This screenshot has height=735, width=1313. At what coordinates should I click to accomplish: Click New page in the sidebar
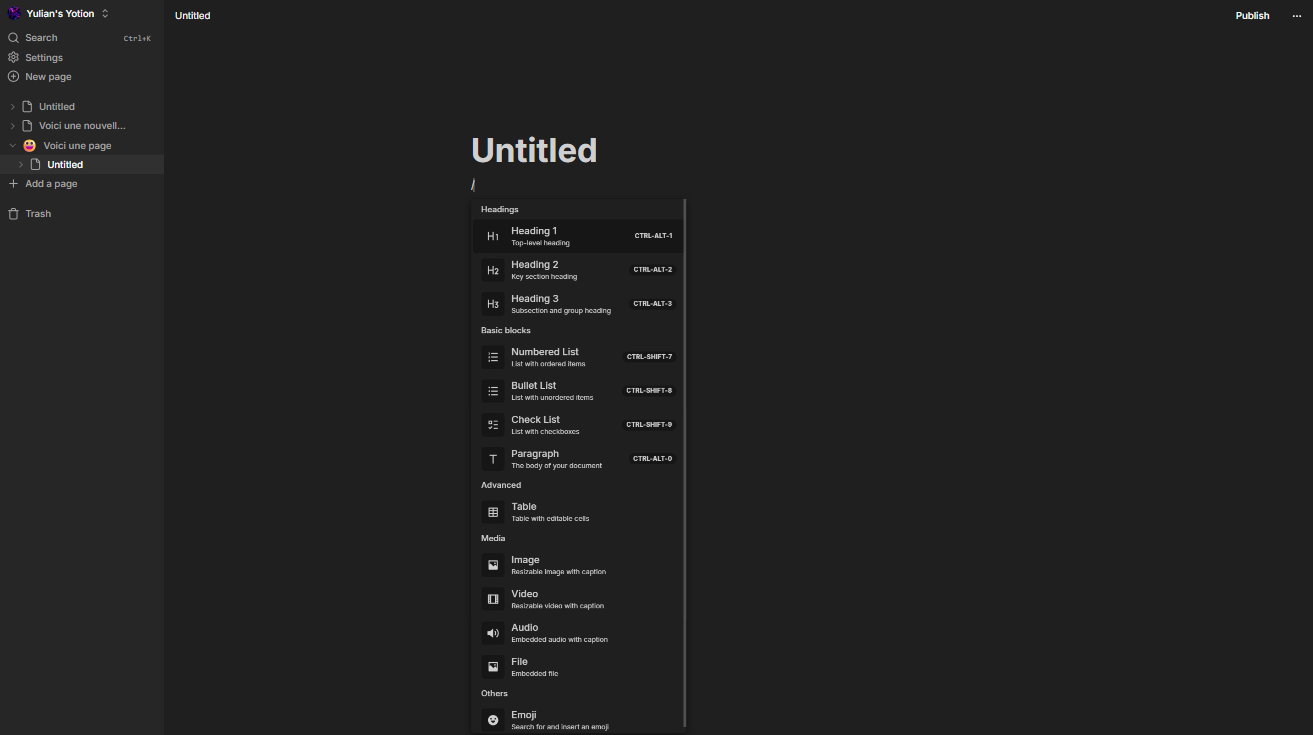[48, 77]
